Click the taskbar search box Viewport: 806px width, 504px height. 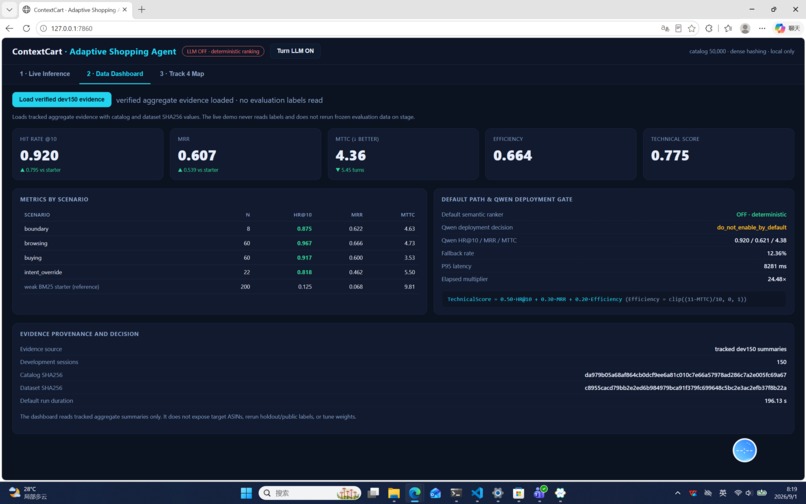309,493
